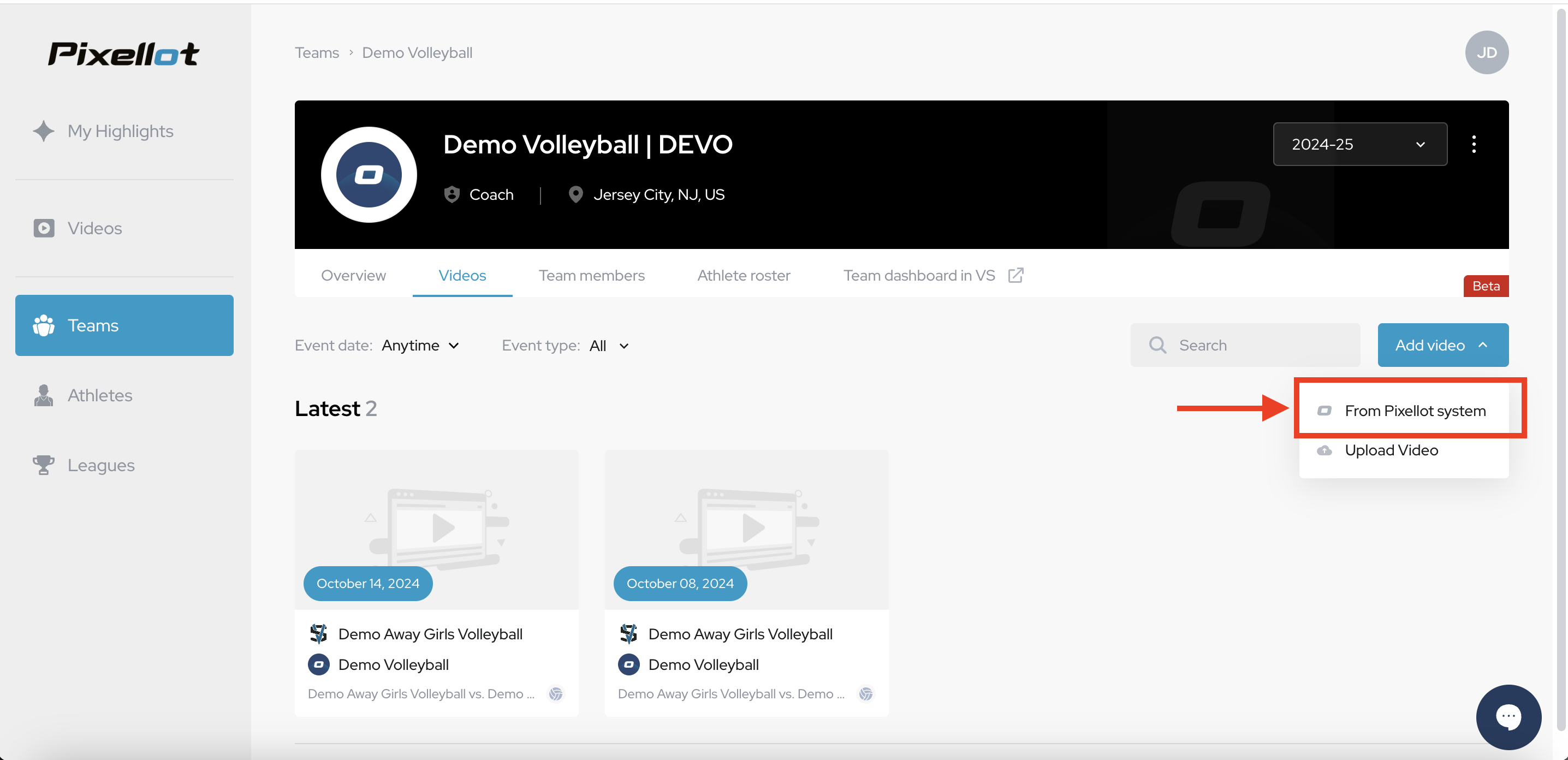
Task: Click Demo Away Girls Volleyball on October 08 card
Action: tap(740, 633)
